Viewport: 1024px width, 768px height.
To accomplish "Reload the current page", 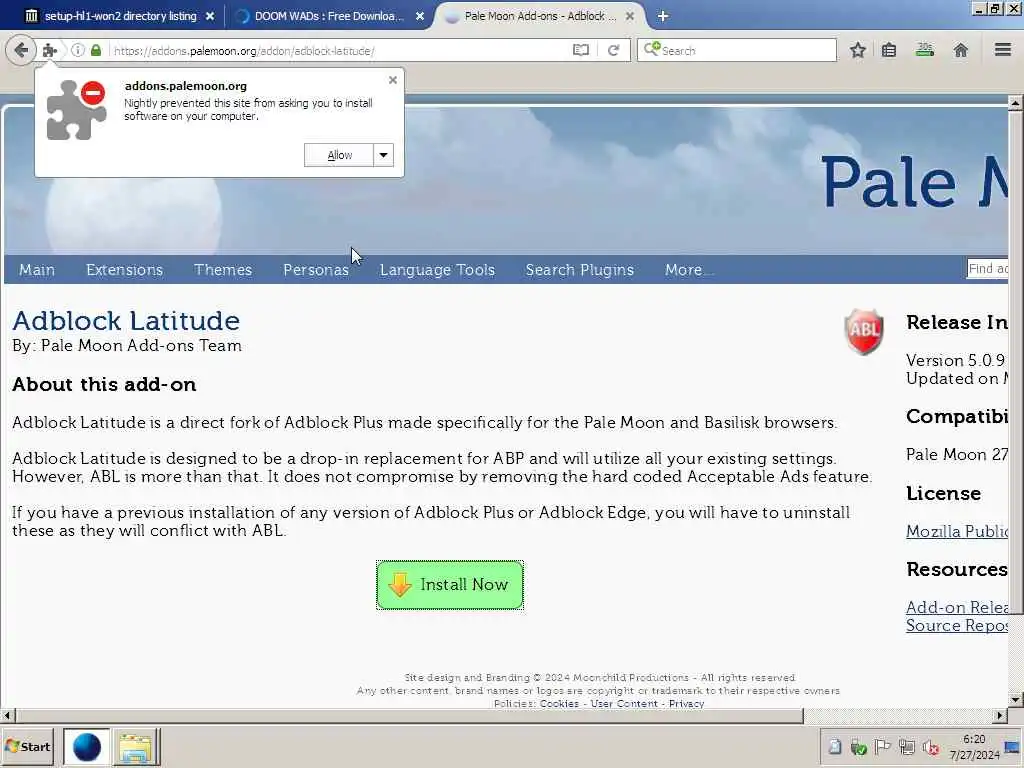I will 613,50.
